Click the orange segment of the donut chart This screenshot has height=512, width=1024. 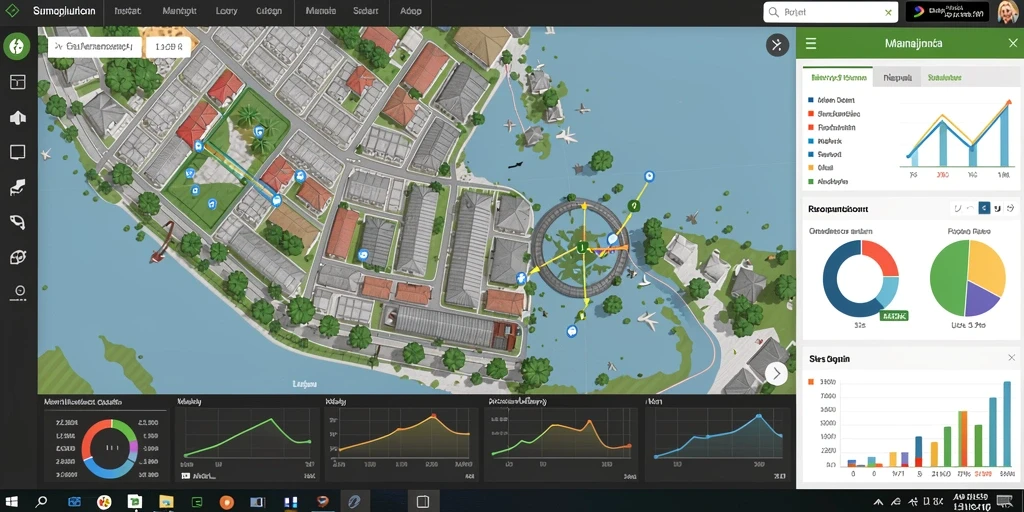point(880,257)
